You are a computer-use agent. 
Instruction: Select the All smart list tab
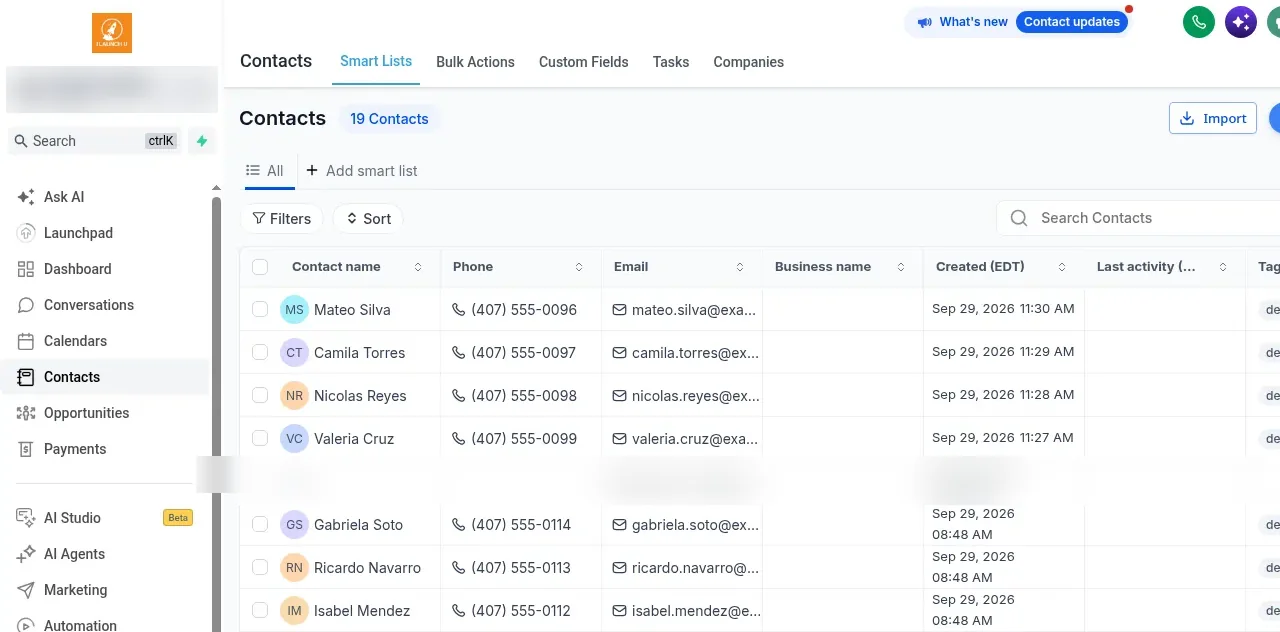(x=265, y=171)
